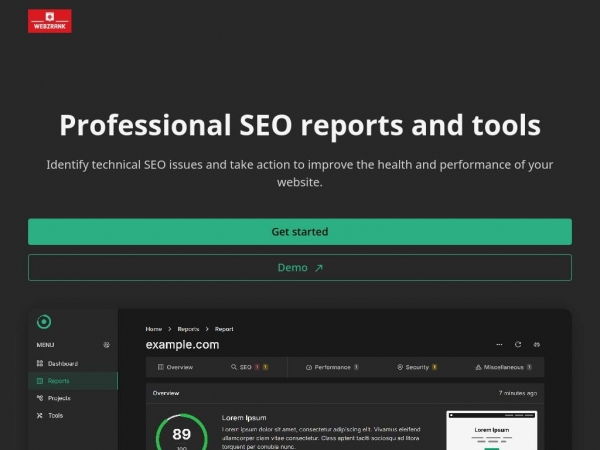Open Projects in the sidebar
The height and width of the screenshot is (450, 600).
73,398
